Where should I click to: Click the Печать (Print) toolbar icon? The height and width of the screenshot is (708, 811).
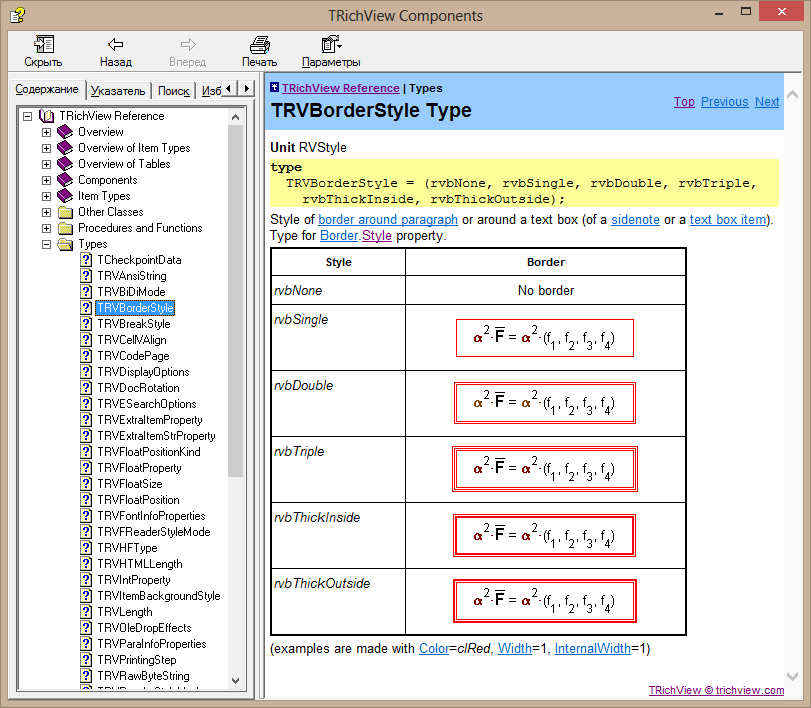(x=259, y=44)
